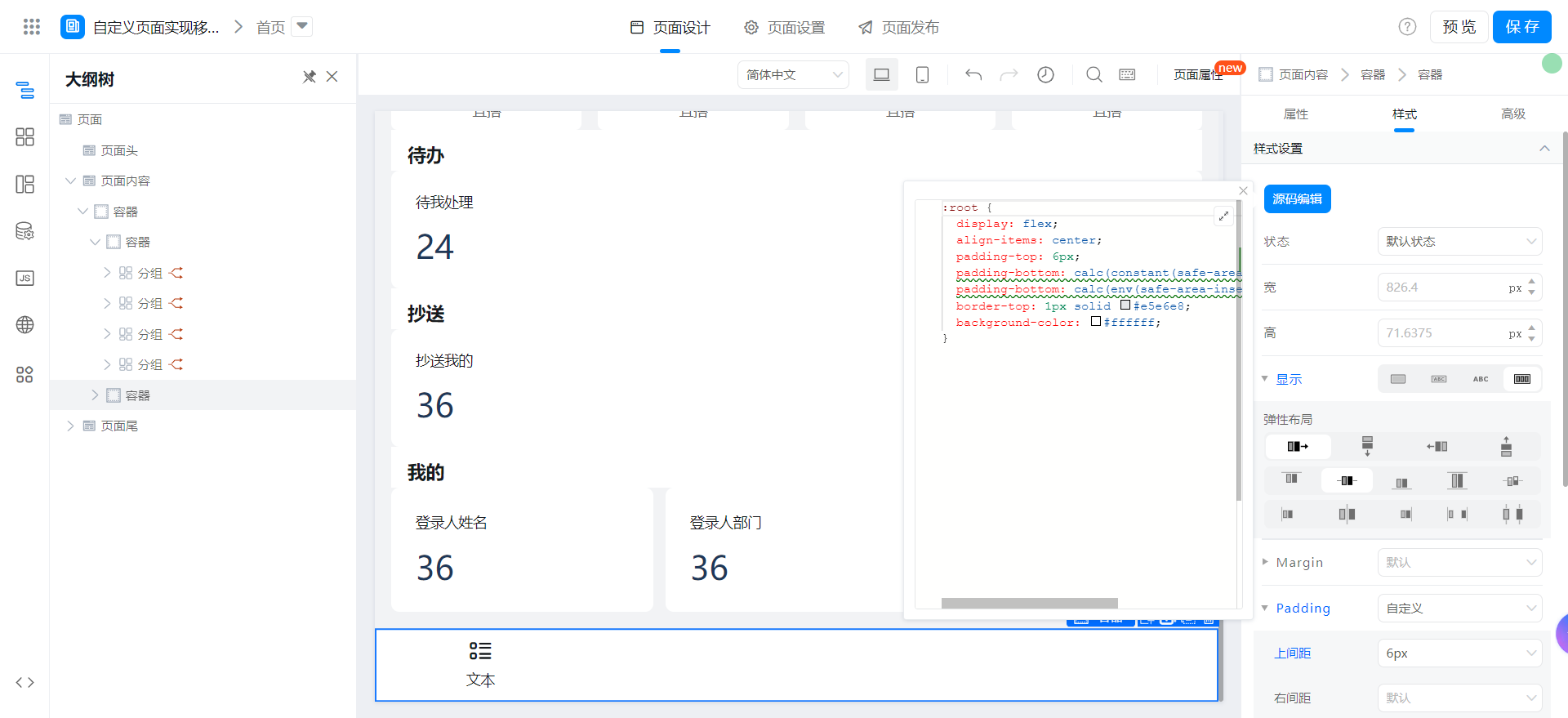
Task: Collapse the 样式设置 section
Action: point(1544,149)
